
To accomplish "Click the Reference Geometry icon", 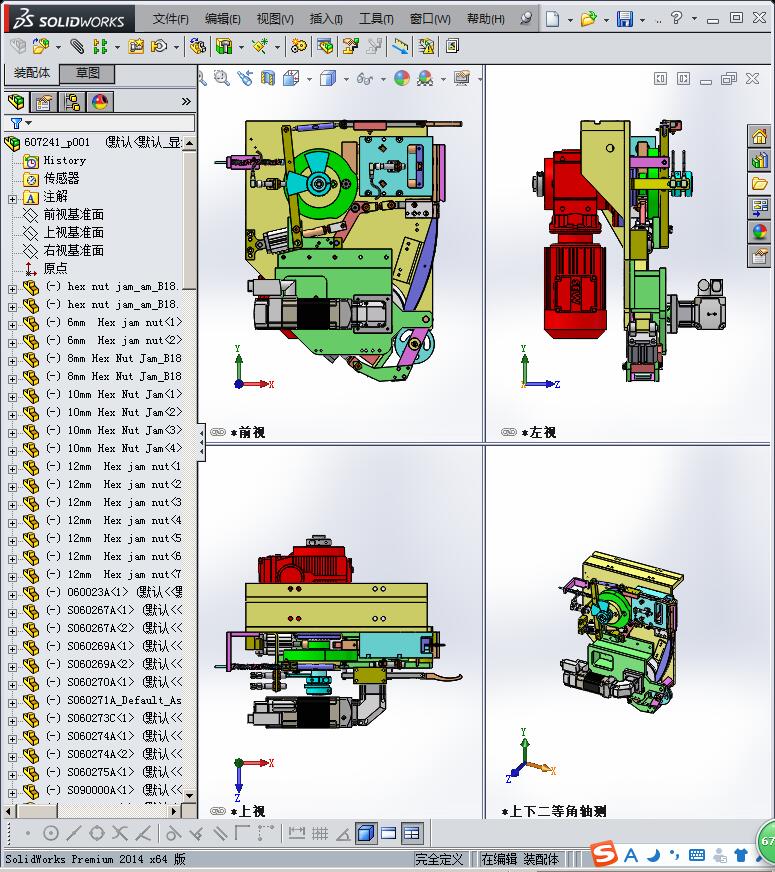I will (x=260, y=46).
